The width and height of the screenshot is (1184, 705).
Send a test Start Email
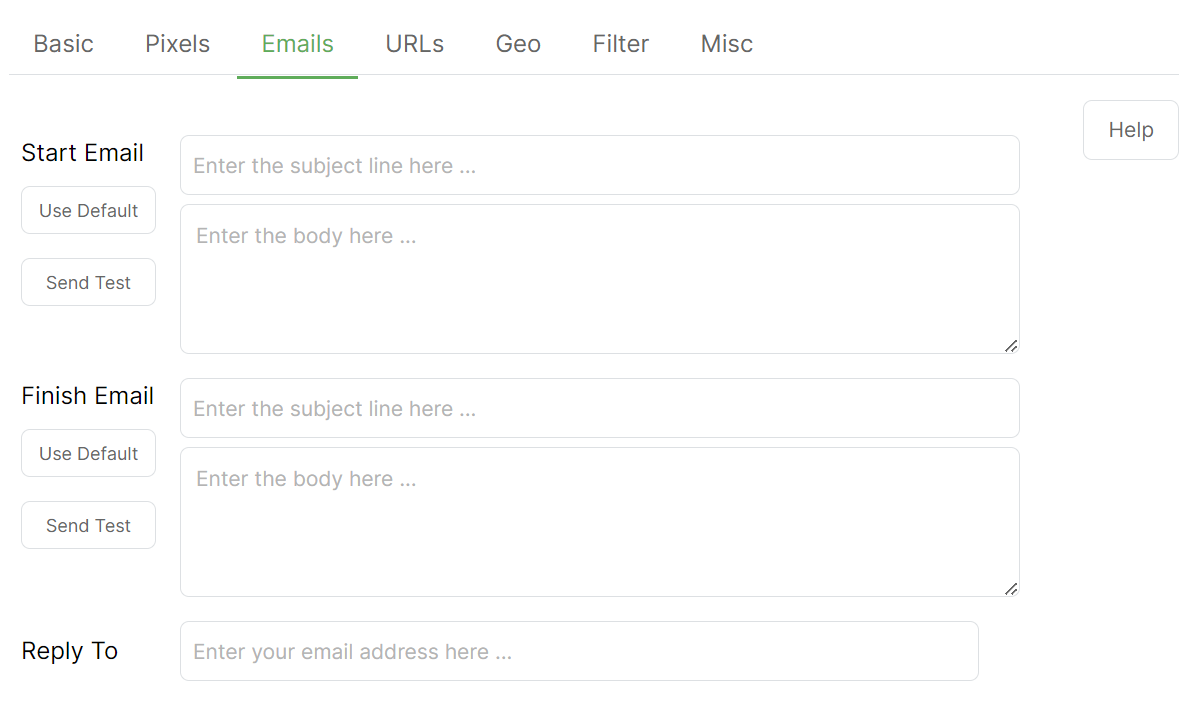[88, 282]
